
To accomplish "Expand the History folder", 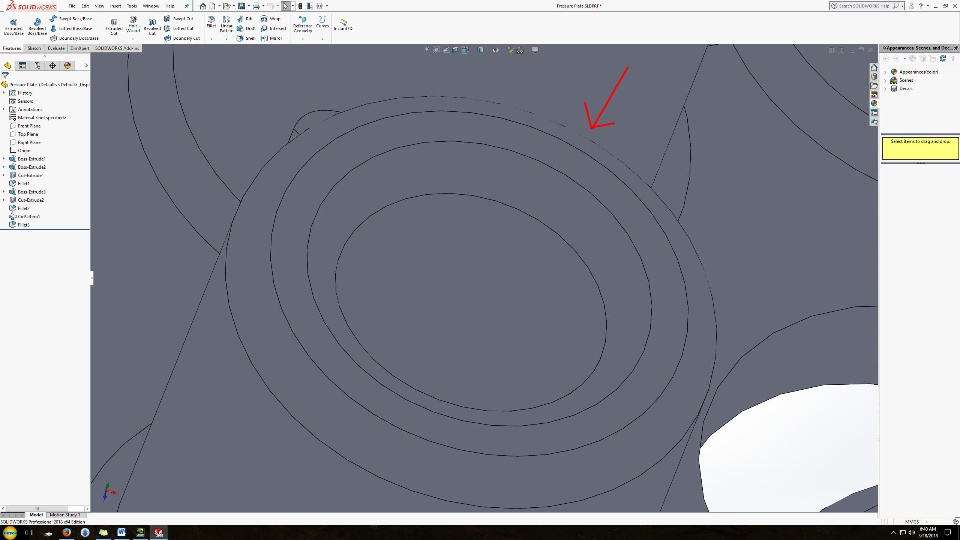I will tap(4, 93).
